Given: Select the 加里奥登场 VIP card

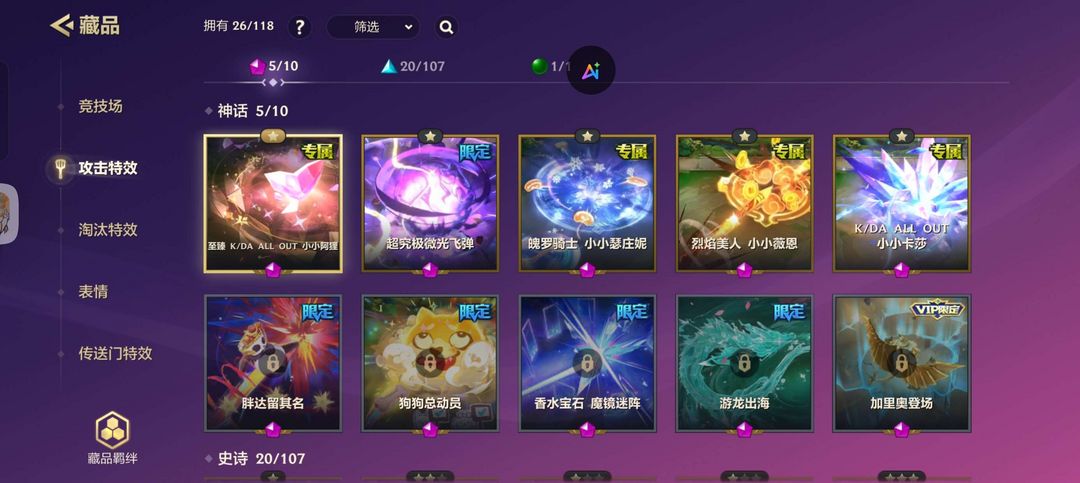Looking at the screenshot, I should (902, 363).
